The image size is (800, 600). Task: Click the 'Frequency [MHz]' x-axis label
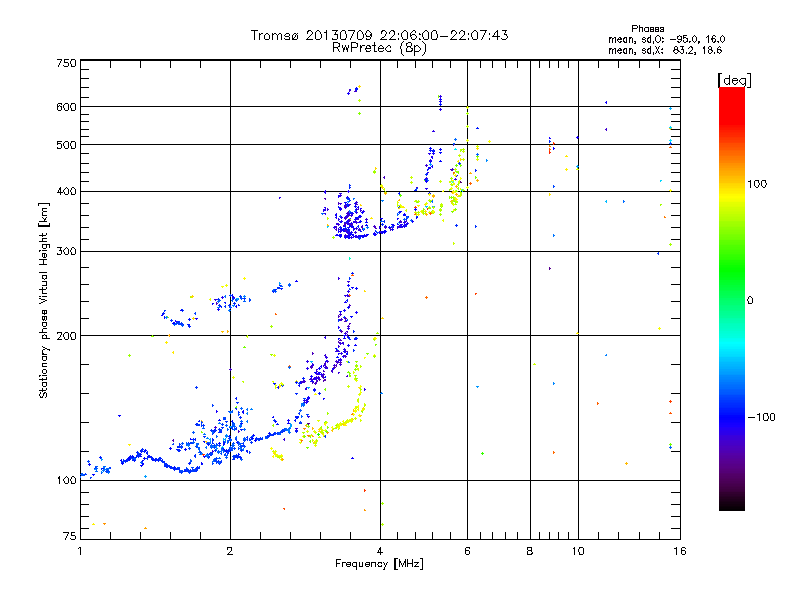[x=379, y=564]
